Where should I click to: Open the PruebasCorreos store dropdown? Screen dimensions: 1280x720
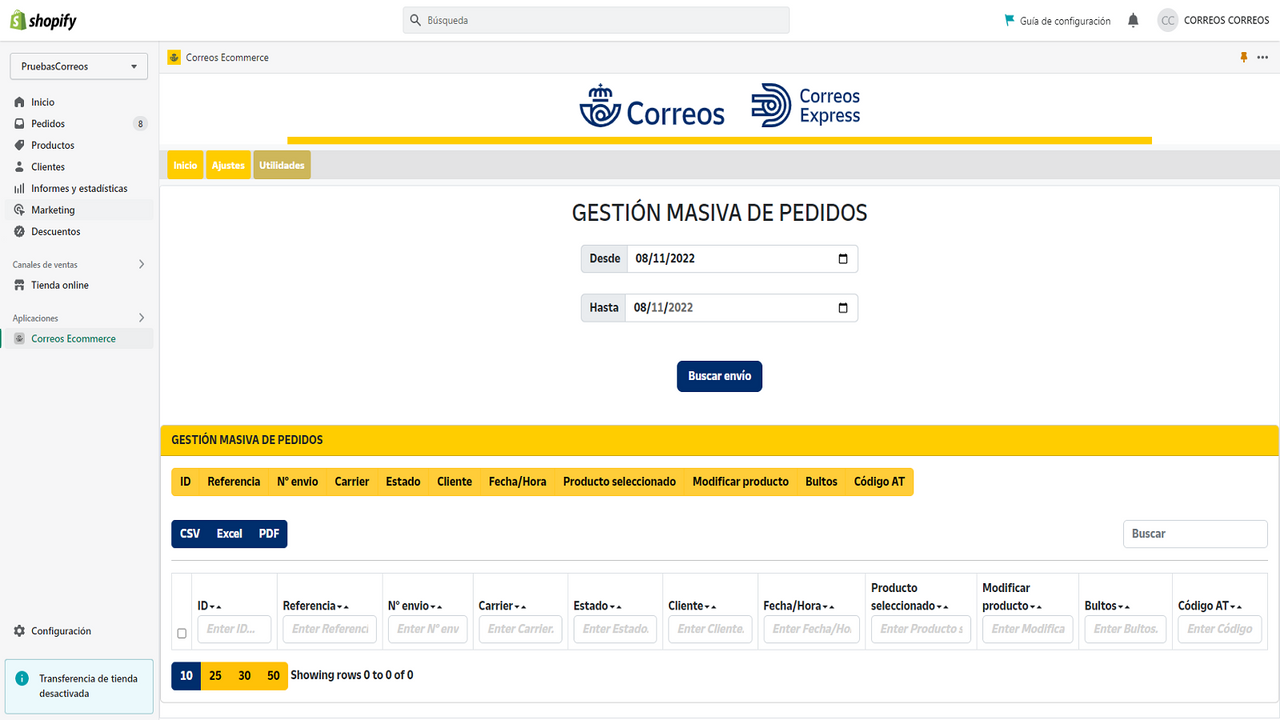click(79, 67)
